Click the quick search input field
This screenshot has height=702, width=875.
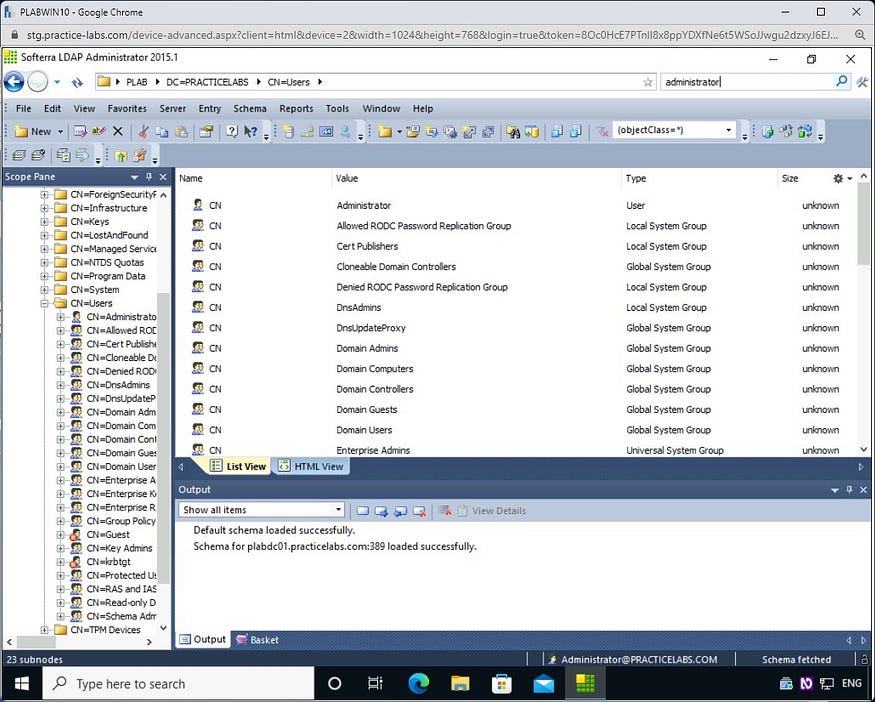coord(747,82)
